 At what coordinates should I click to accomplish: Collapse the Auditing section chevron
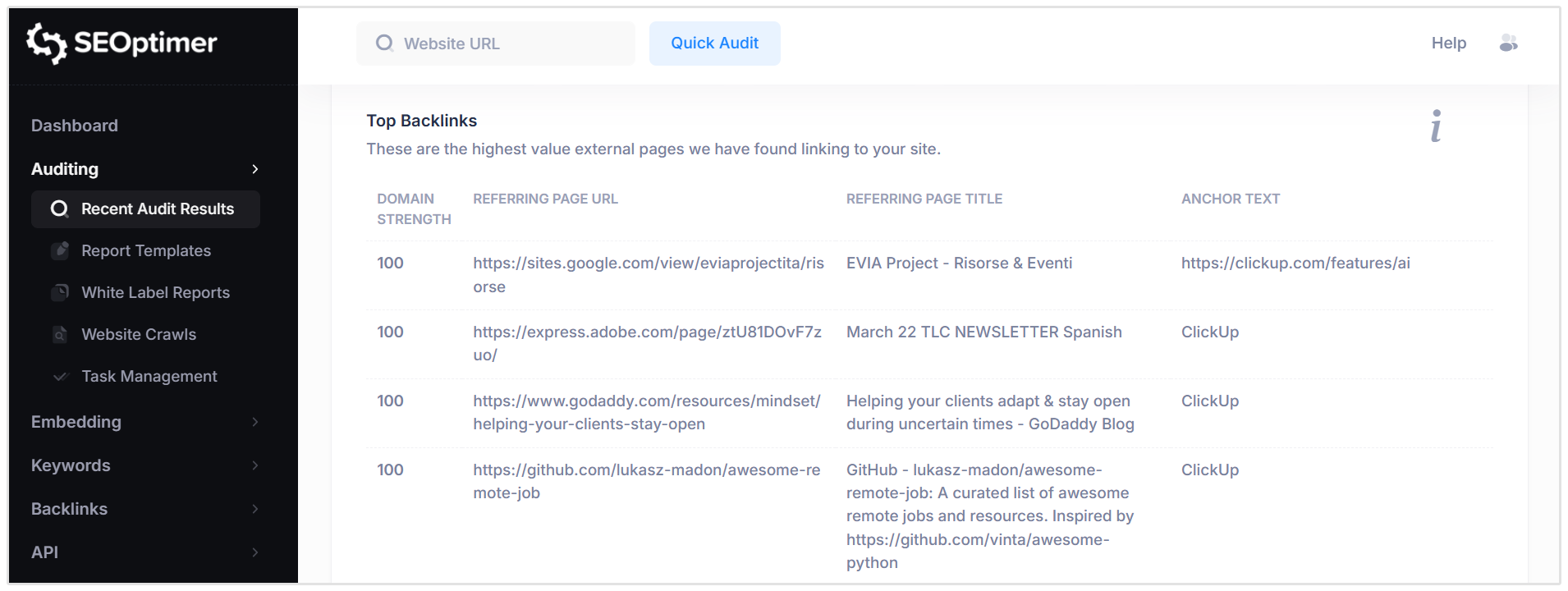coord(255,169)
